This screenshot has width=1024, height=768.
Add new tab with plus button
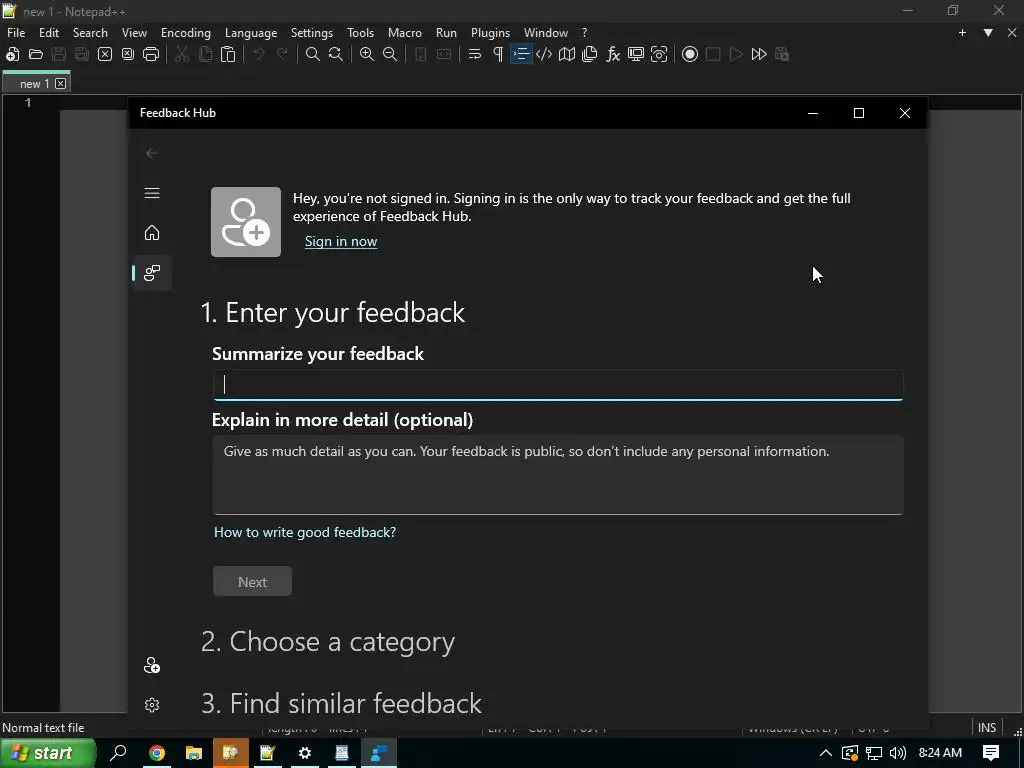(962, 33)
